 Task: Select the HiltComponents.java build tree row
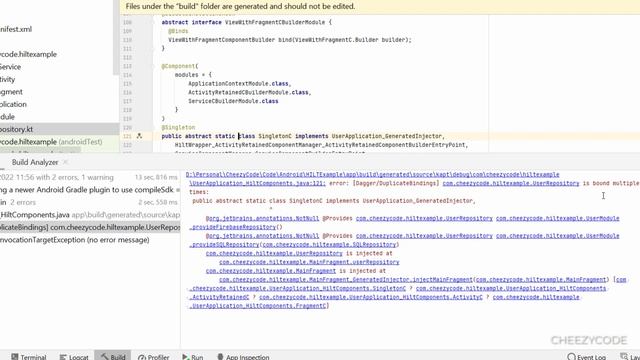pyautogui.click(x=90, y=215)
